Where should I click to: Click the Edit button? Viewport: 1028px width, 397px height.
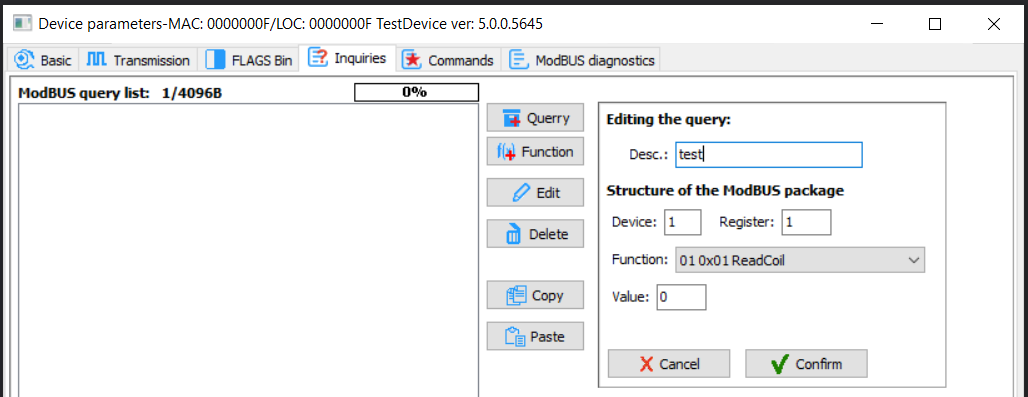point(535,193)
